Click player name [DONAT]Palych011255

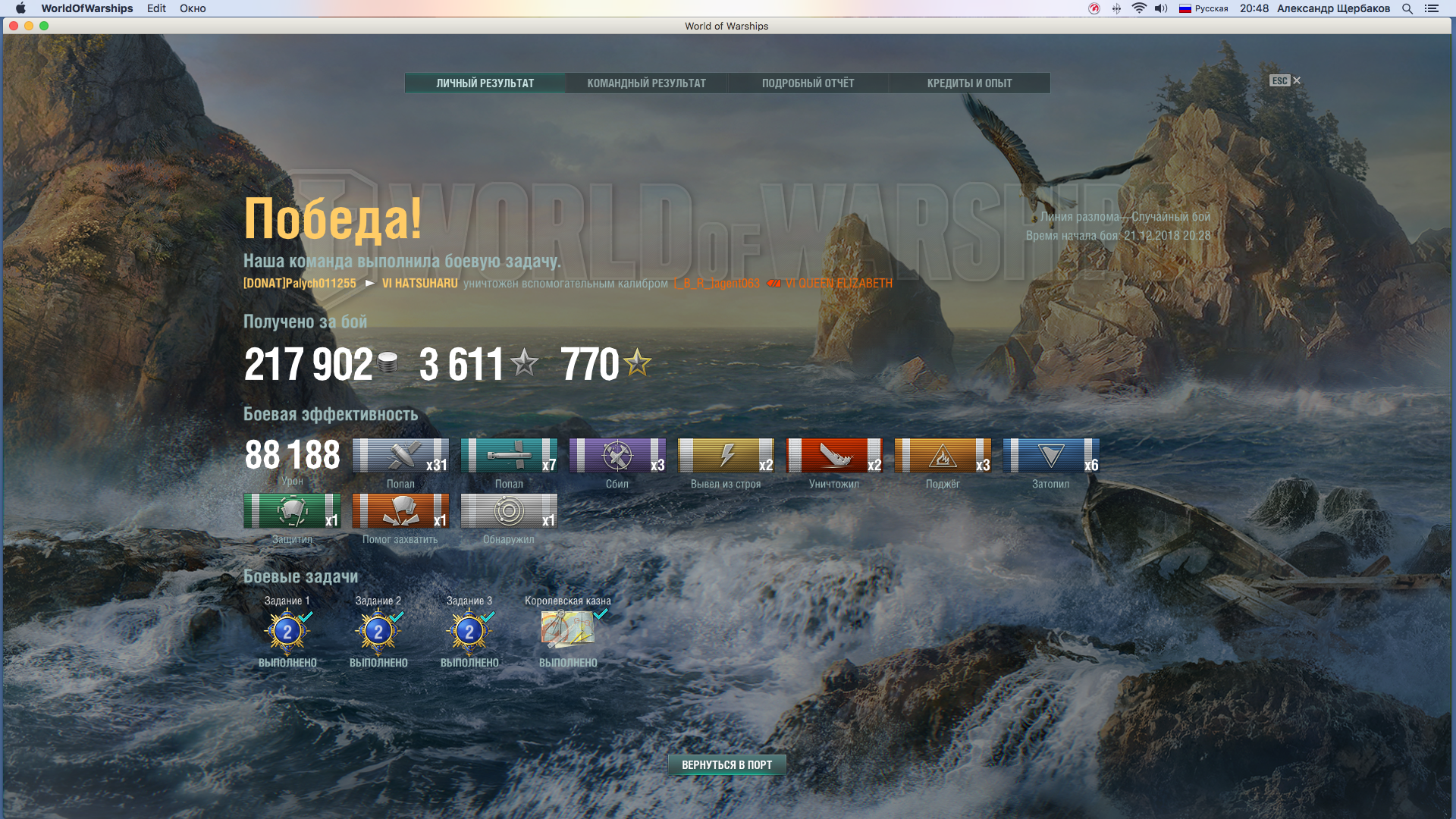[300, 284]
